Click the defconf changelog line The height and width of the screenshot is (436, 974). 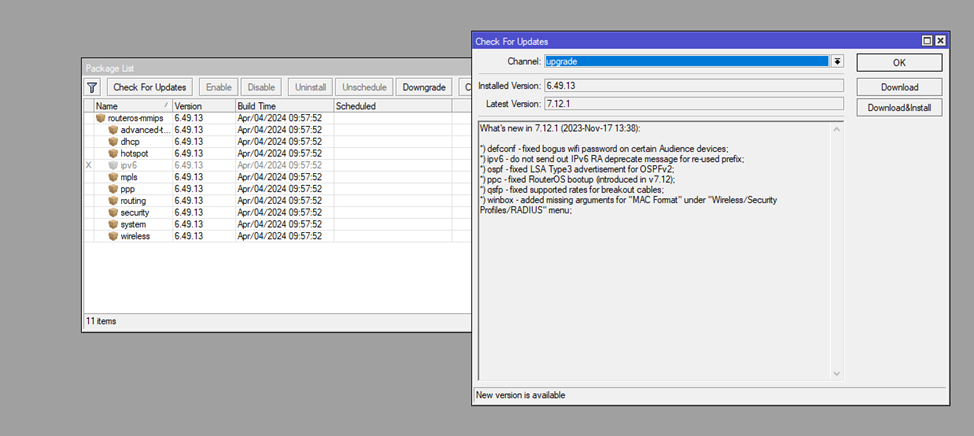604,148
